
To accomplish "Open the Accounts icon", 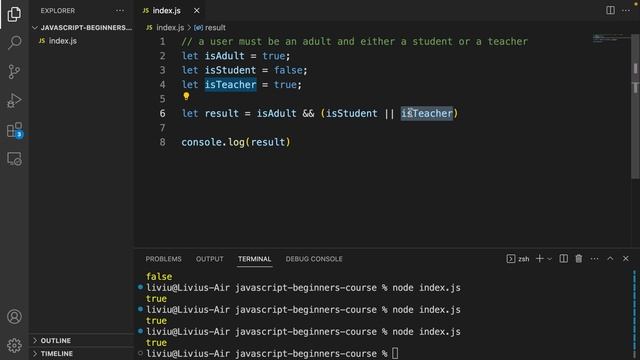I will pyautogui.click(x=14, y=316).
